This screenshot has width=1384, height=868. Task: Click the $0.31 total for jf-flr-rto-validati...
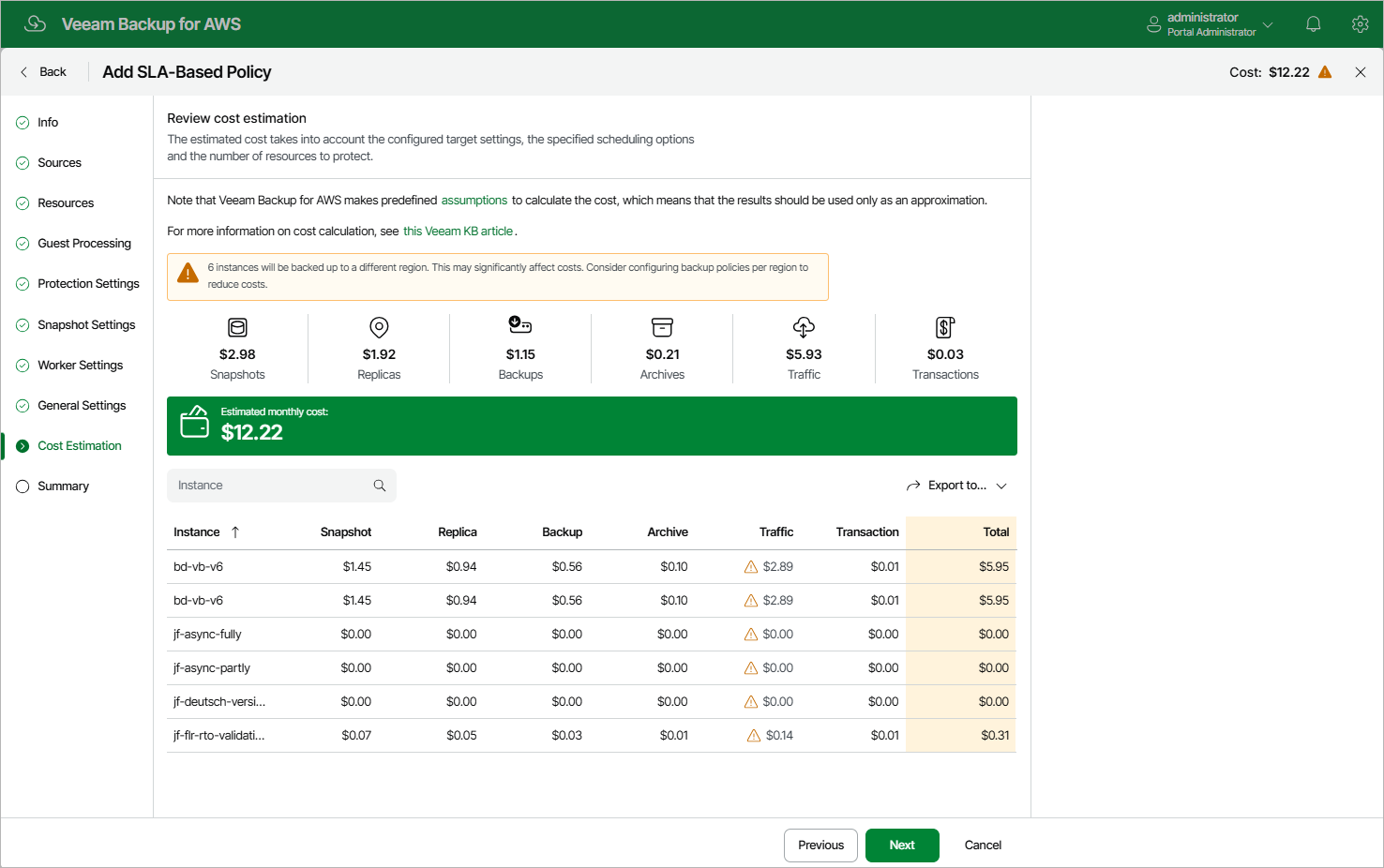(995, 736)
